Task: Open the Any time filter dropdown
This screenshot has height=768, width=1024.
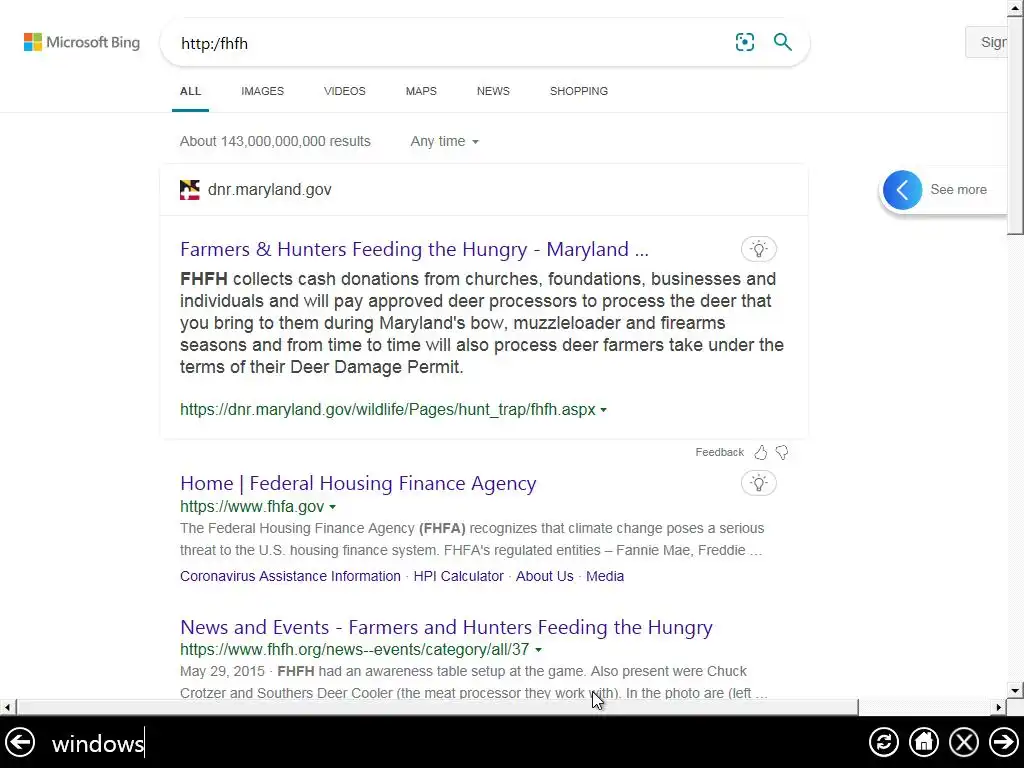Action: click(445, 141)
